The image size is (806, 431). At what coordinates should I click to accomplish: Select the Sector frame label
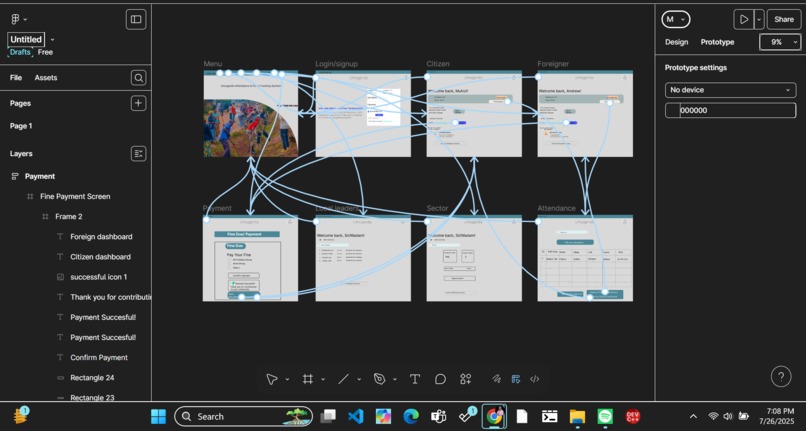click(x=437, y=208)
